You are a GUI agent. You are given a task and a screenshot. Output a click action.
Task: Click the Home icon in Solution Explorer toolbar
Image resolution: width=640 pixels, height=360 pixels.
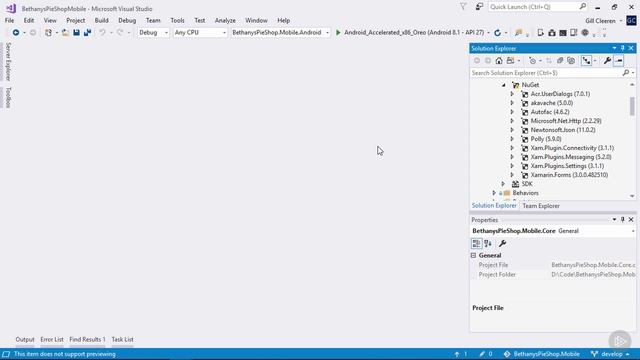499,61
